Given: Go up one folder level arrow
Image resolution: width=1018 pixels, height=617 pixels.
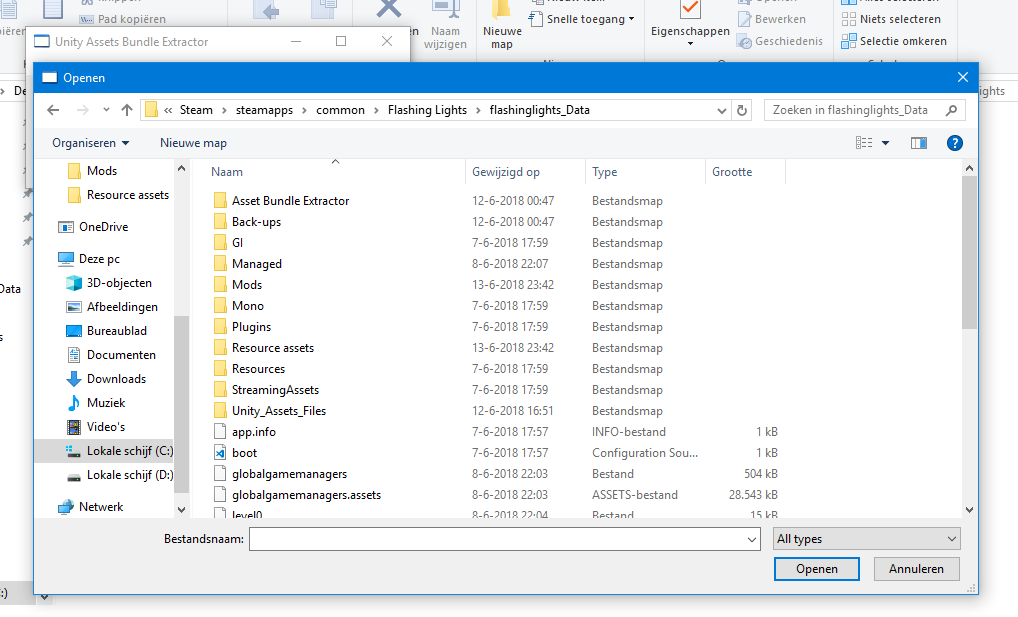Looking at the screenshot, I should pos(127,110).
